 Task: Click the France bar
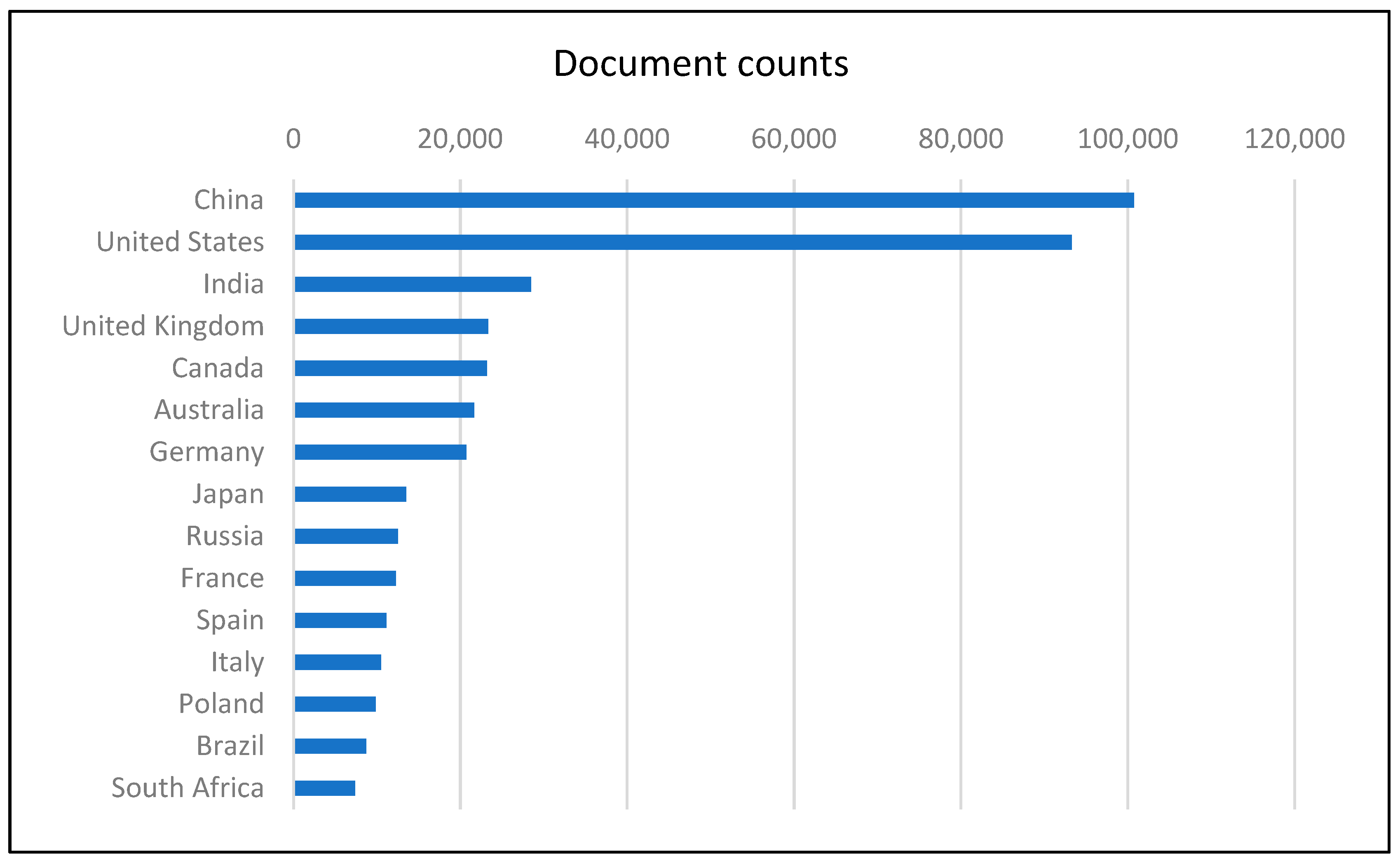pyautogui.click(x=345, y=579)
